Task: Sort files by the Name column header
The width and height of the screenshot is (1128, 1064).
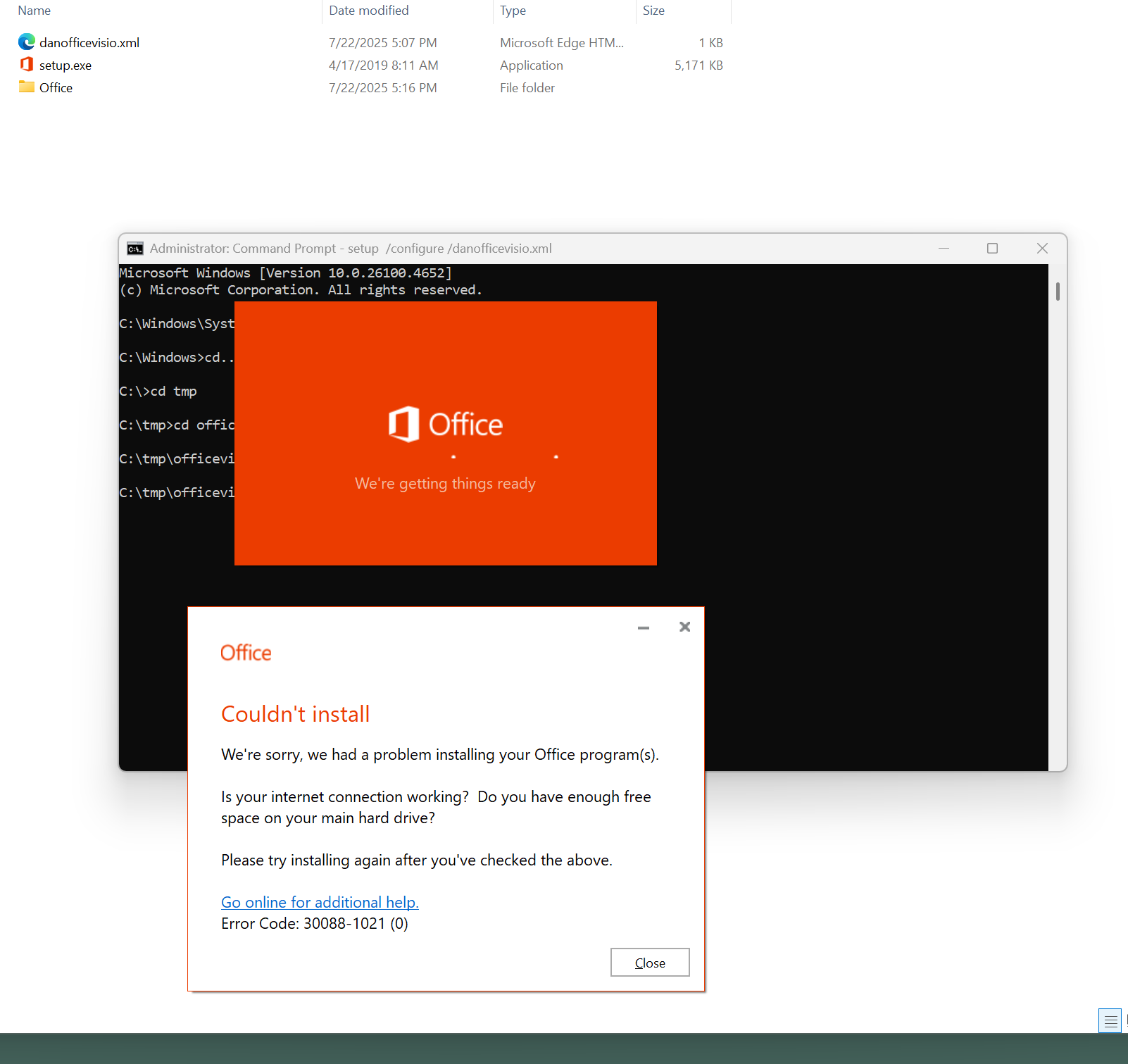Action: [34, 11]
